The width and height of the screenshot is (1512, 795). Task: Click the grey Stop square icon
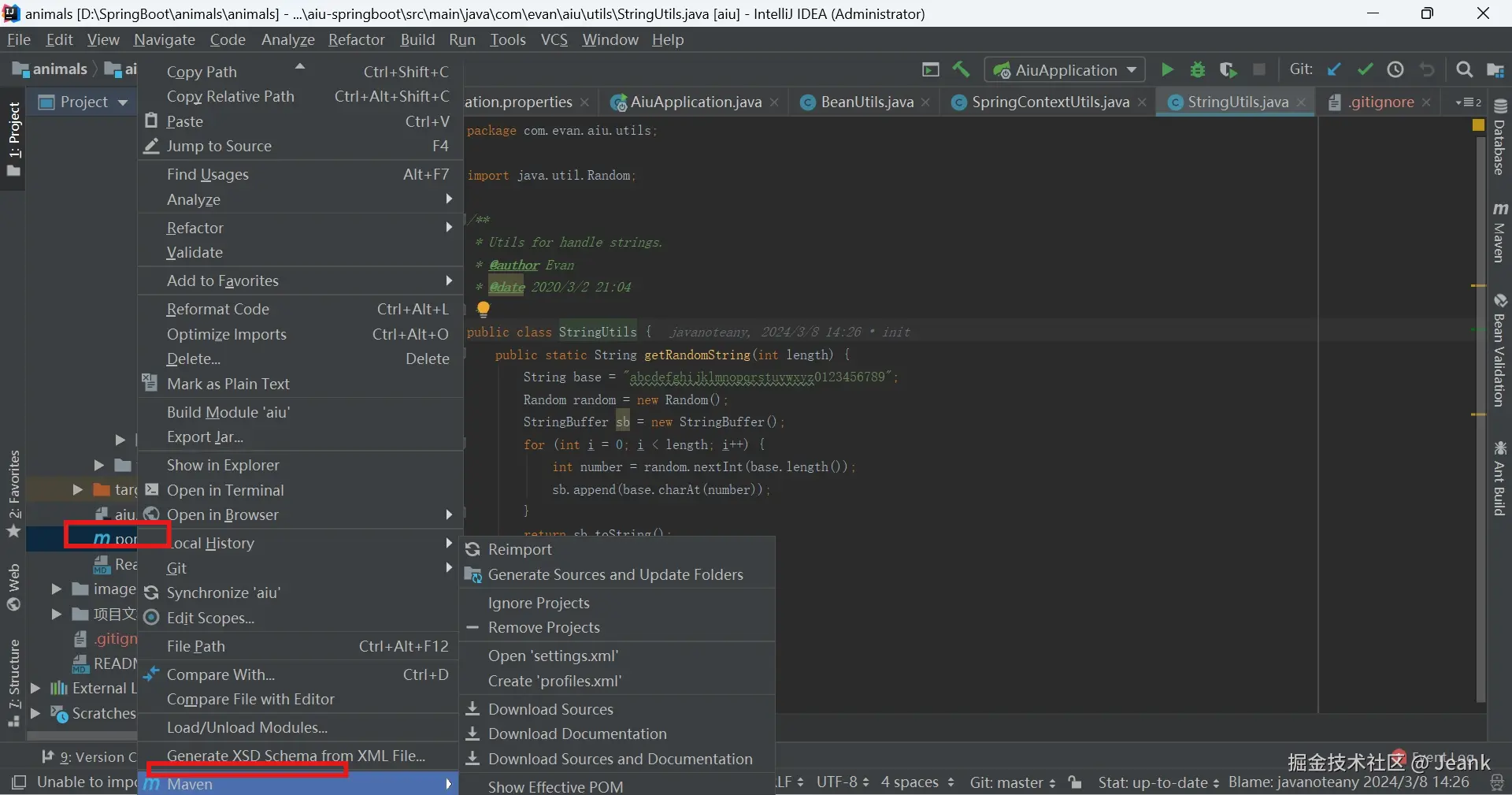click(1259, 69)
